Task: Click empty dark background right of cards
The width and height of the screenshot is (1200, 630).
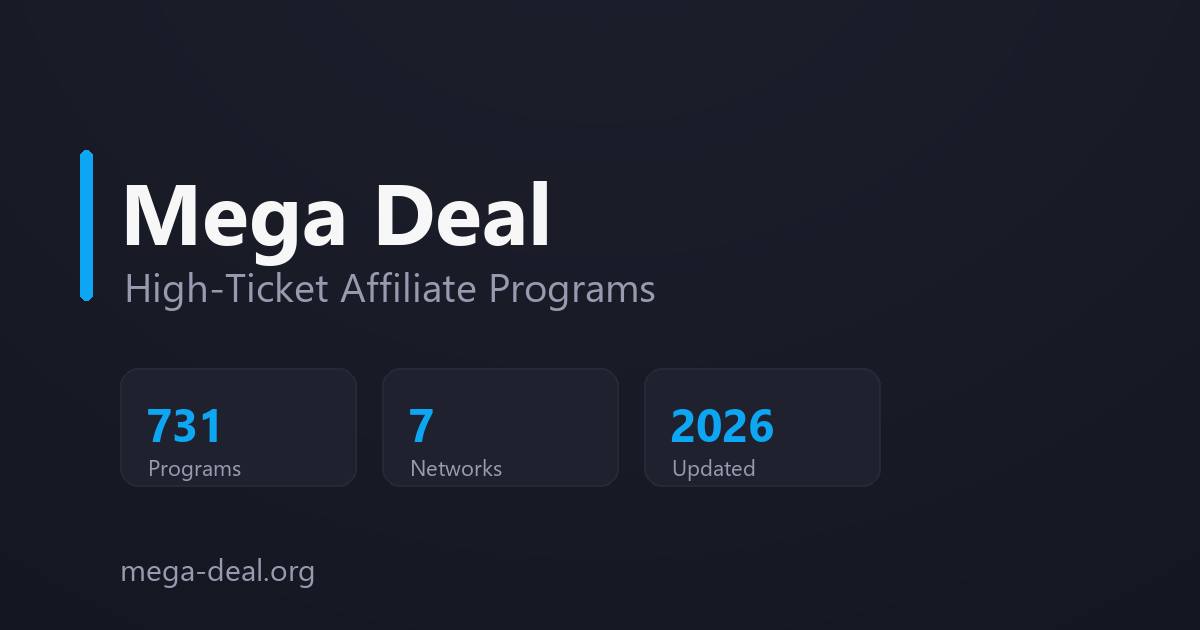Action: point(1040,427)
